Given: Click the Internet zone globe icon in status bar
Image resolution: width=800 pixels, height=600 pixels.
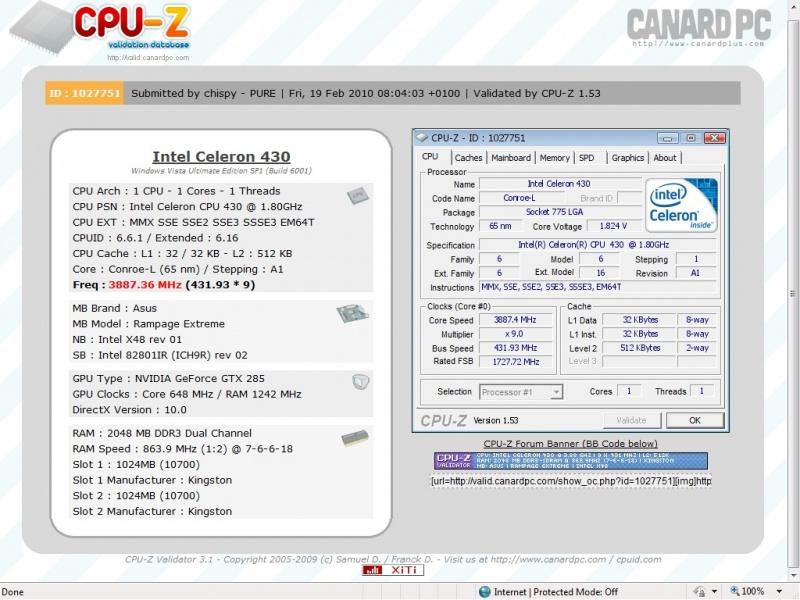Looking at the screenshot, I should coord(485,592).
